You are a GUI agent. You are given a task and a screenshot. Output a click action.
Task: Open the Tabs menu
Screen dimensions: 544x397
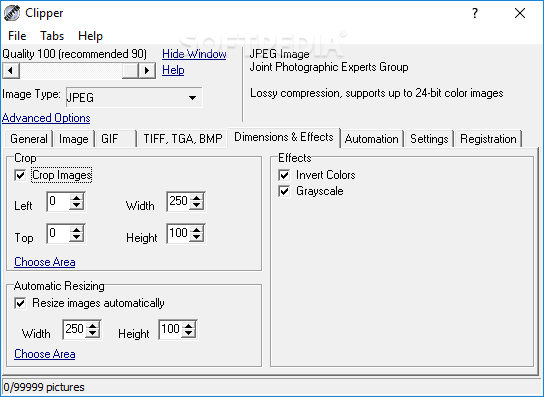pos(52,36)
